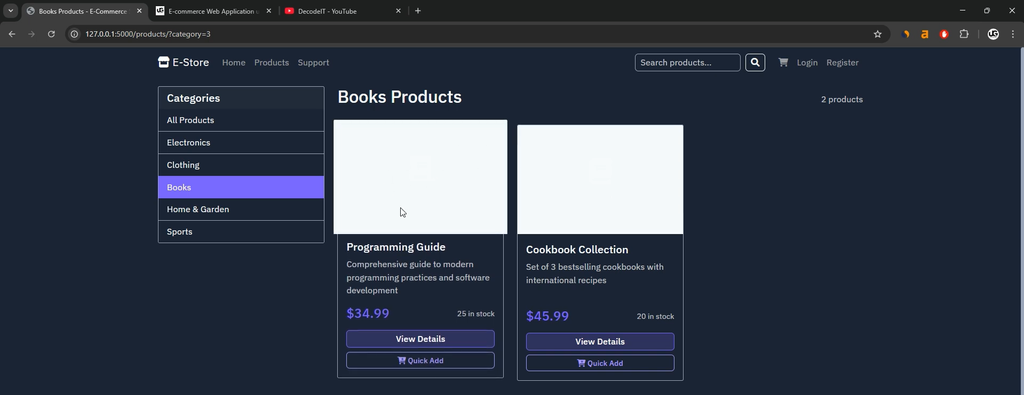Click the '20 in stock' text
The image size is (1024, 395).
[x=656, y=317]
